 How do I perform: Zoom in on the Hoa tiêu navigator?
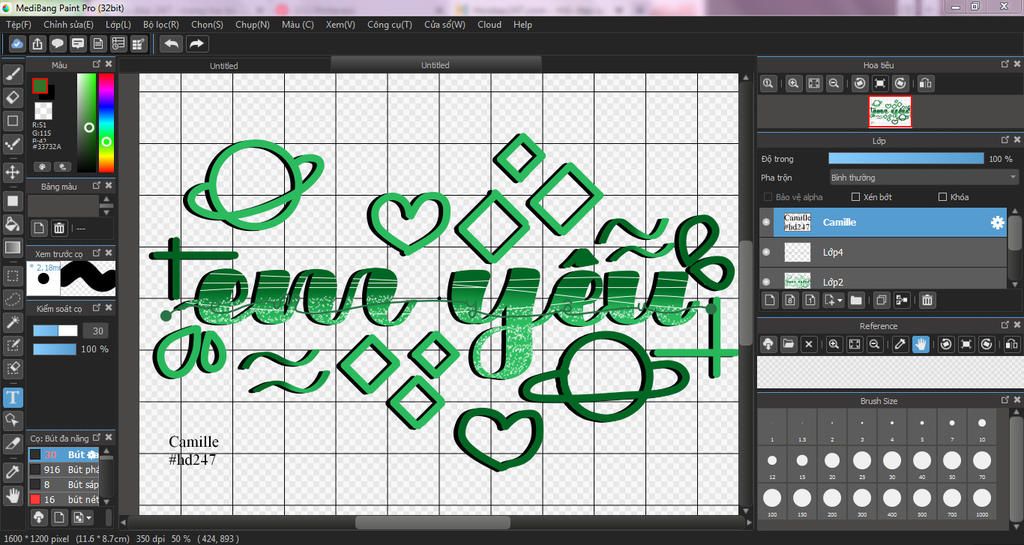pos(793,84)
